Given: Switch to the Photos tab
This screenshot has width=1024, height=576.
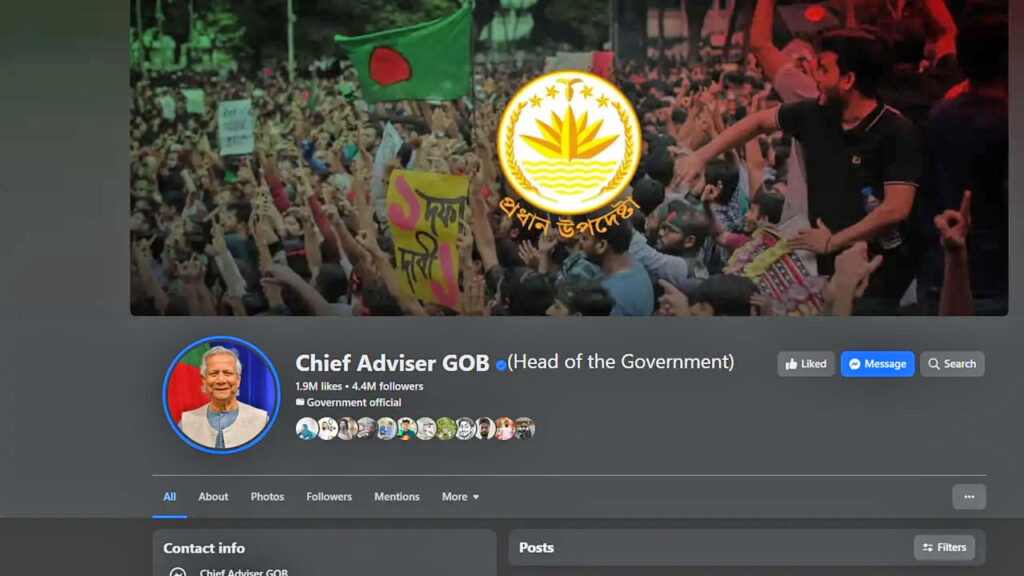Looking at the screenshot, I should pyautogui.click(x=267, y=497).
